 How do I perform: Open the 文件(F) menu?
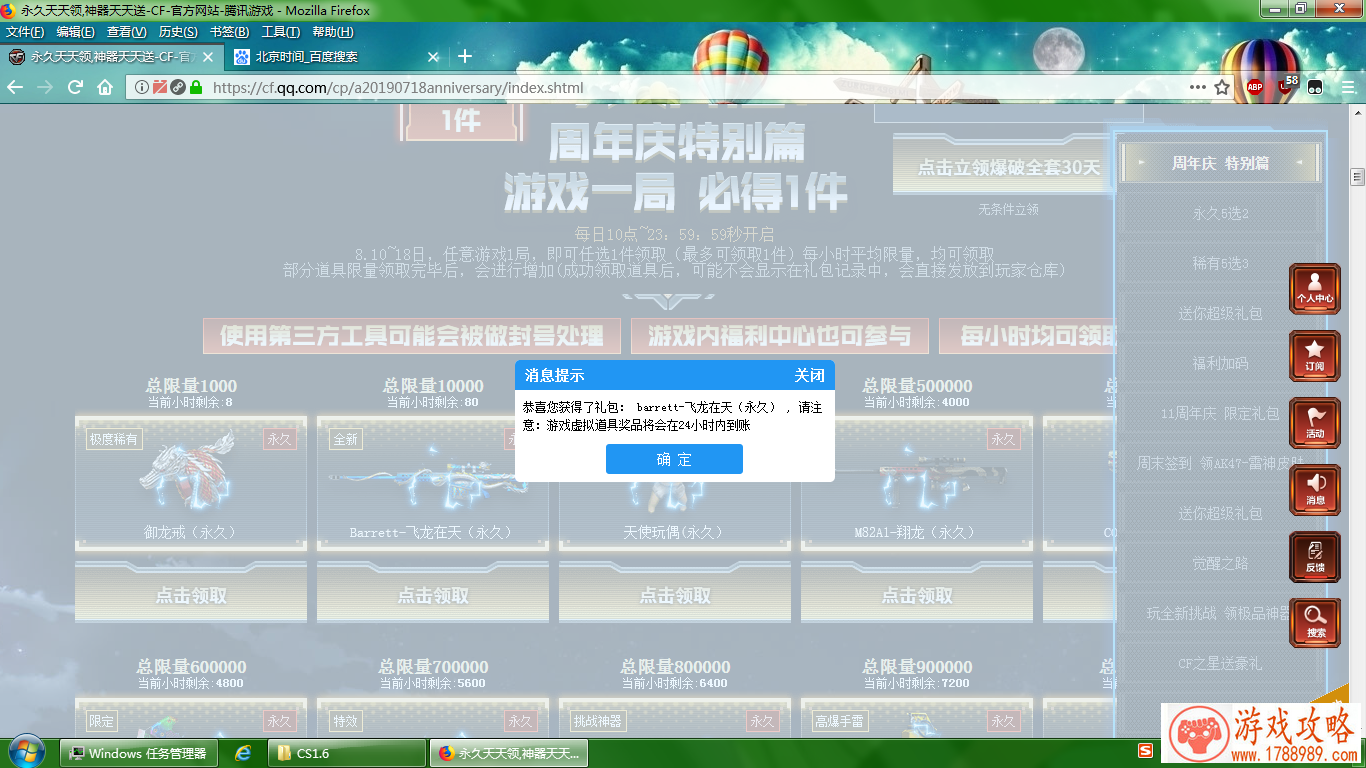pyautogui.click(x=24, y=32)
